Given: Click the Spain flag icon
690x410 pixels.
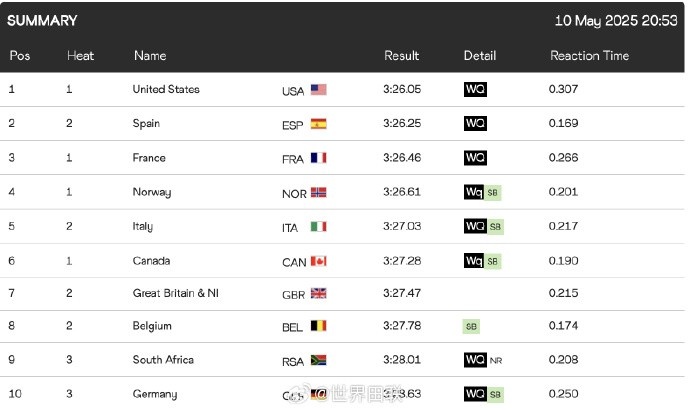Looking at the screenshot, I should pos(318,124).
